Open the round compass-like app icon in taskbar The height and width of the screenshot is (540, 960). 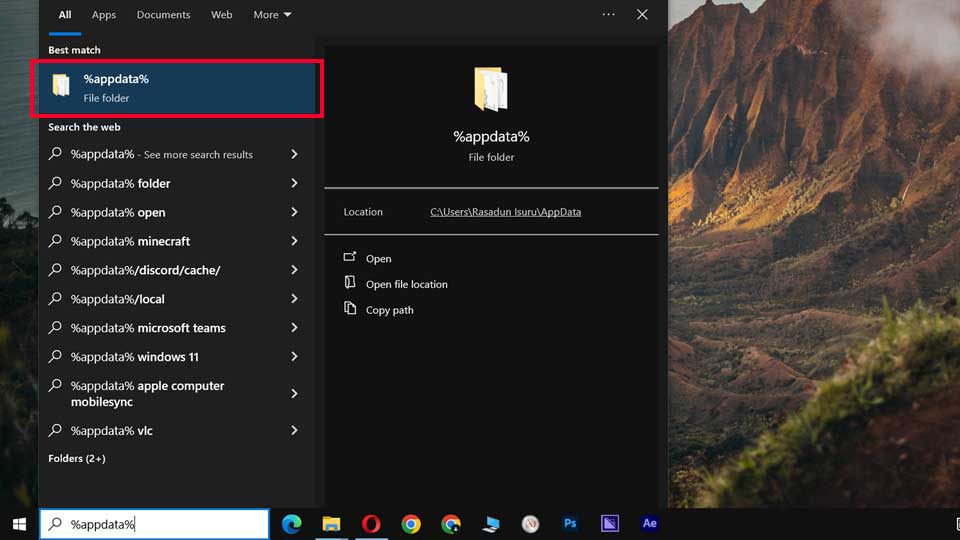[x=530, y=524]
